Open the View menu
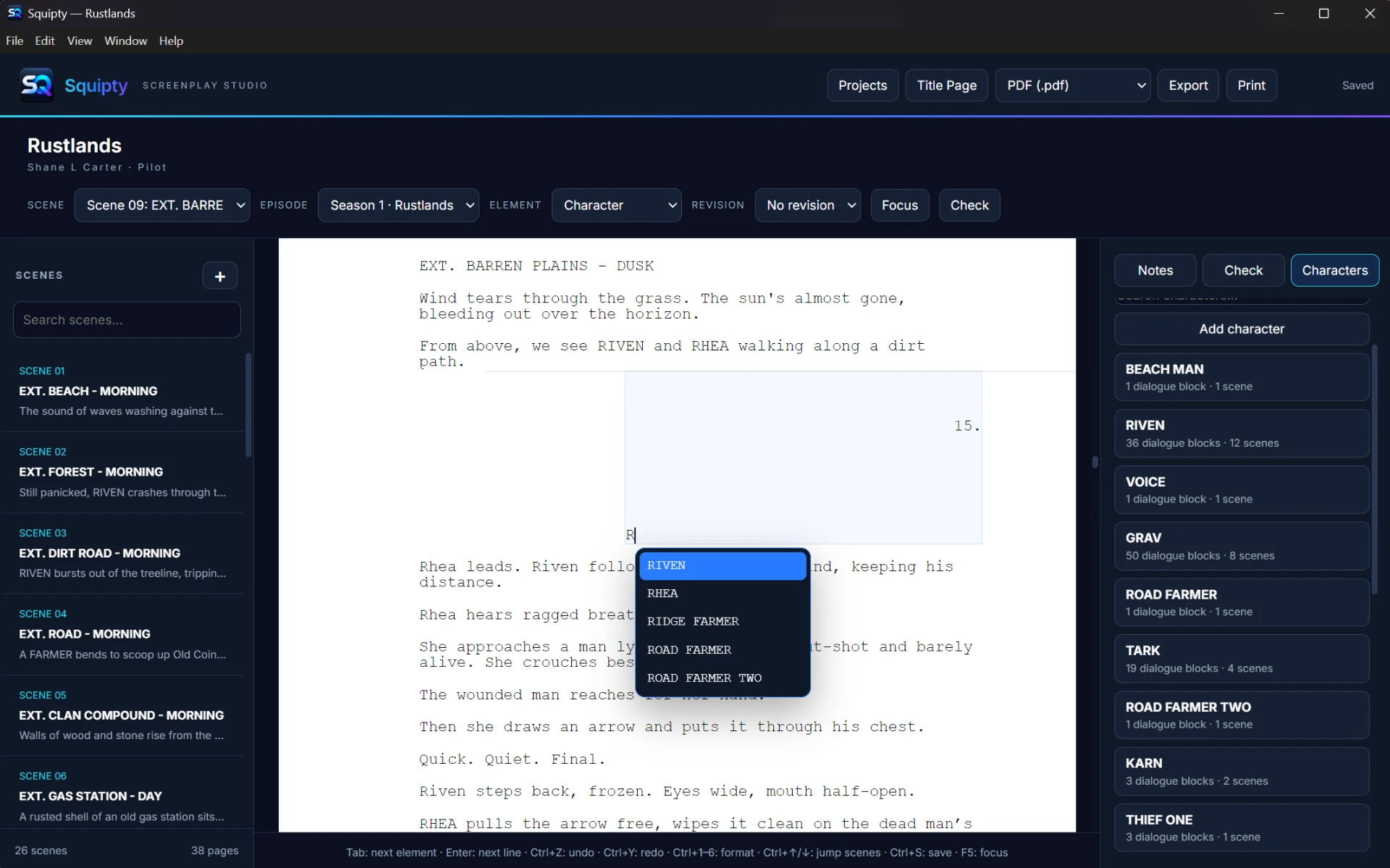 80,41
